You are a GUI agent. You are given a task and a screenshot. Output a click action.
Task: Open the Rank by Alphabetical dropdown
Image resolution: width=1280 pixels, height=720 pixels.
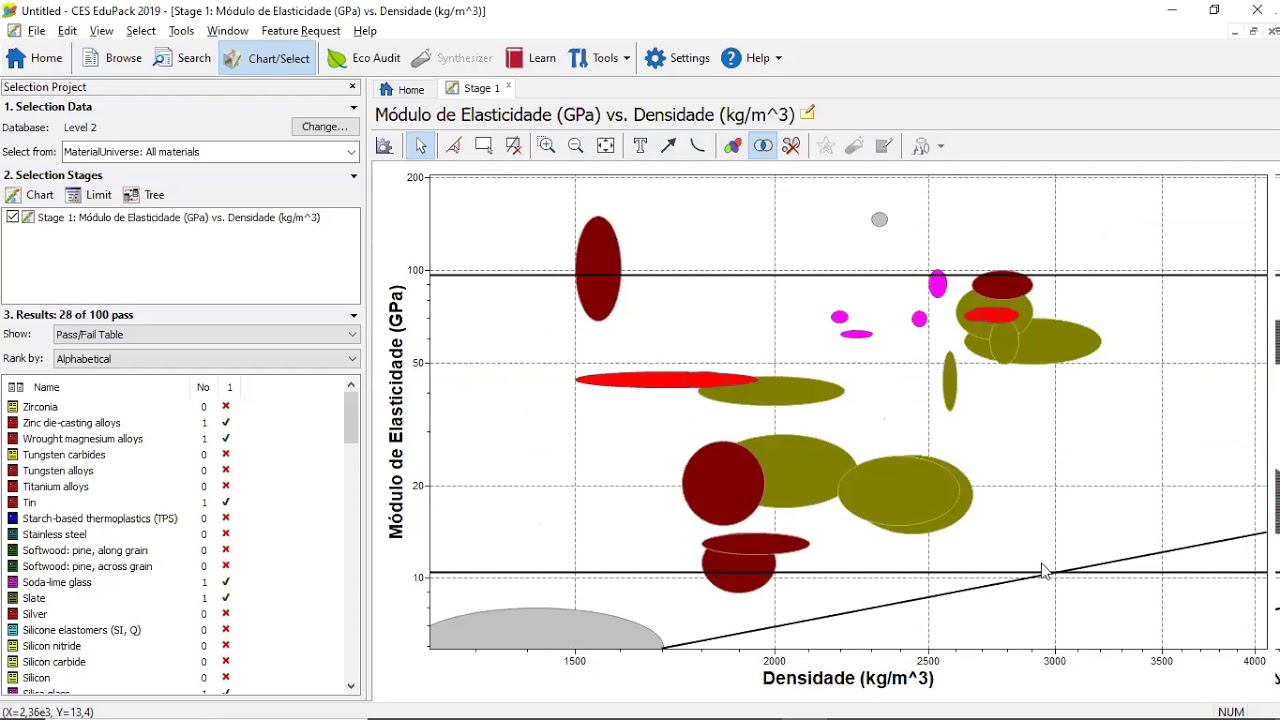[x=206, y=359]
